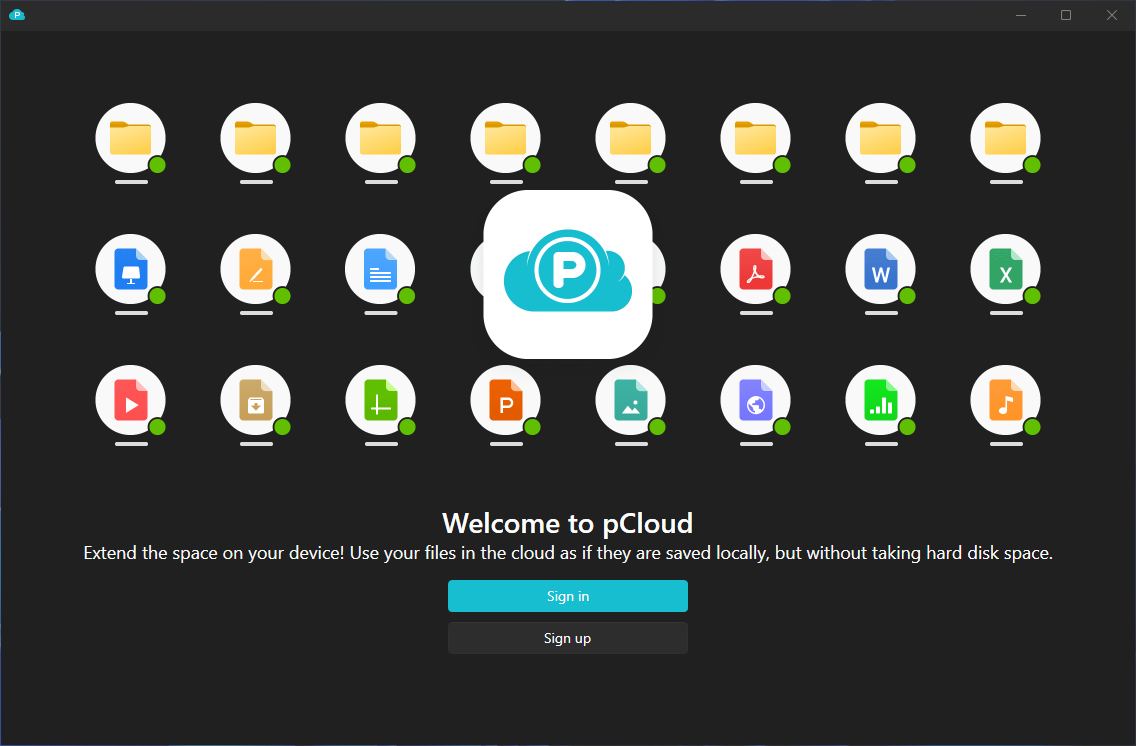Image resolution: width=1136 pixels, height=746 pixels.
Task: Click the blue text document file icon
Action: [380, 269]
